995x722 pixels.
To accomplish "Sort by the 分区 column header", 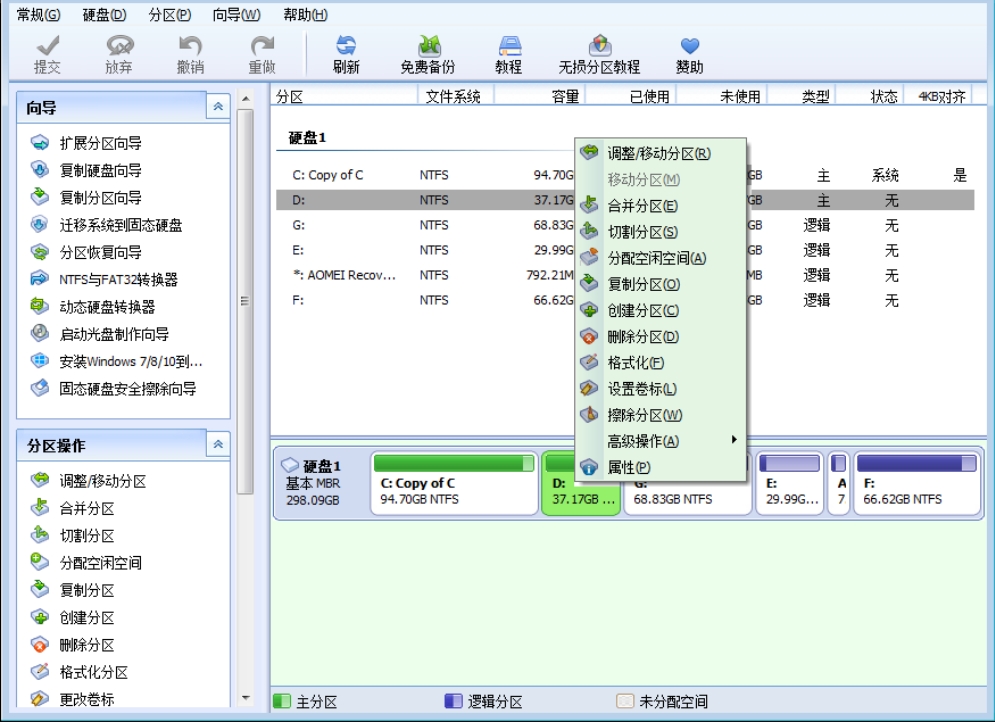I will pyautogui.click(x=344, y=96).
